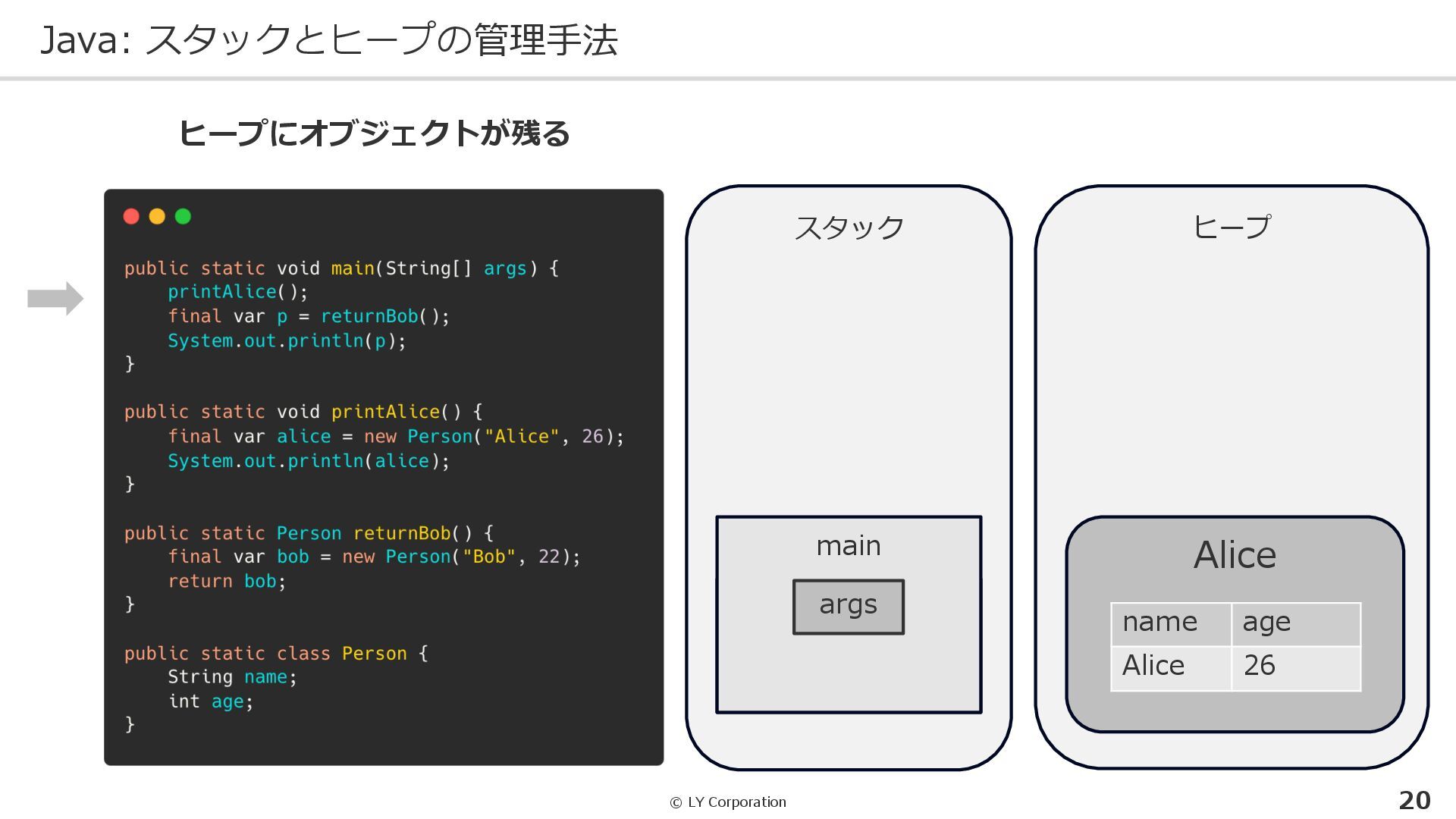The height and width of the screenshot is (819, 1456).
Task: Click the printAlice(); call line in main
Action: [237, 292]
